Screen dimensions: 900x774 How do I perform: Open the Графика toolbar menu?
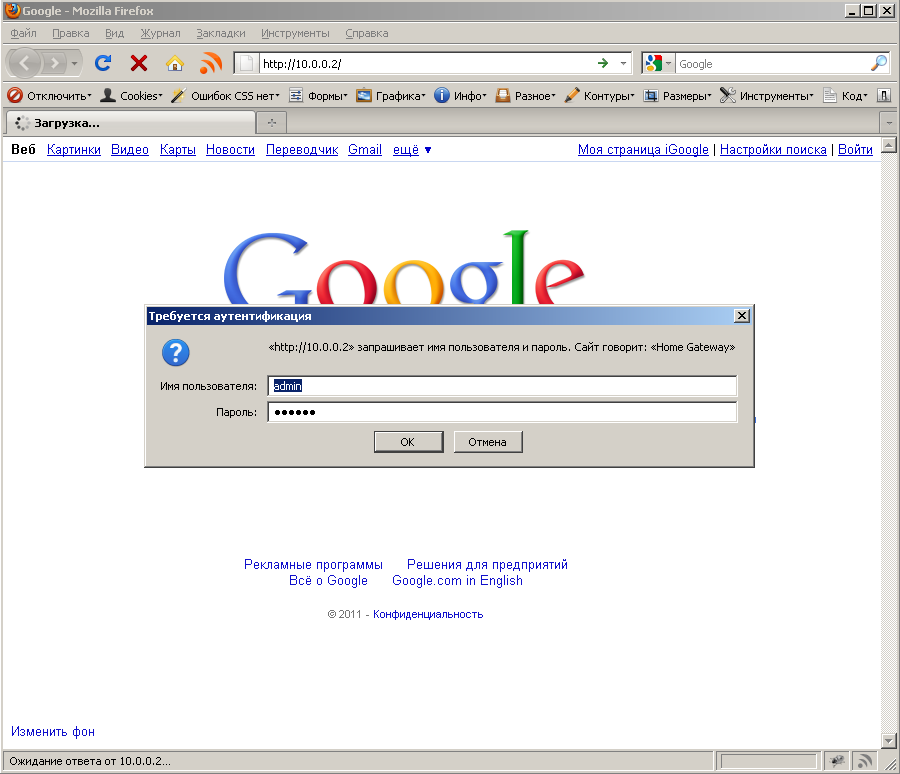pos(391,96)
